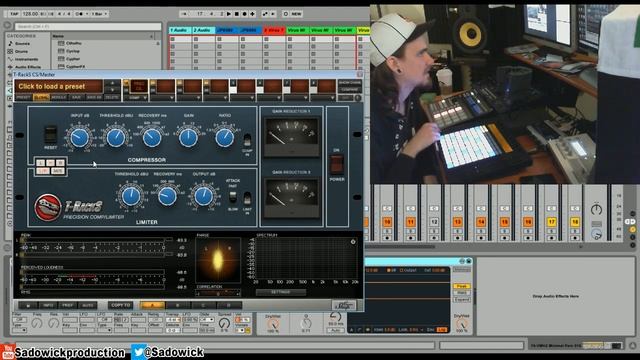Select snapshot D button

pos(229,305)
